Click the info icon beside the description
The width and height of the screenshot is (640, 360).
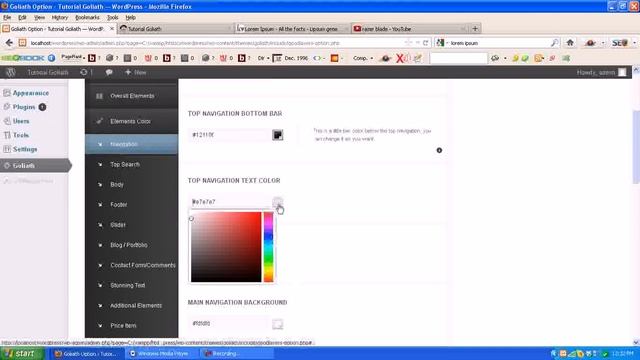[x=439, y=150]
